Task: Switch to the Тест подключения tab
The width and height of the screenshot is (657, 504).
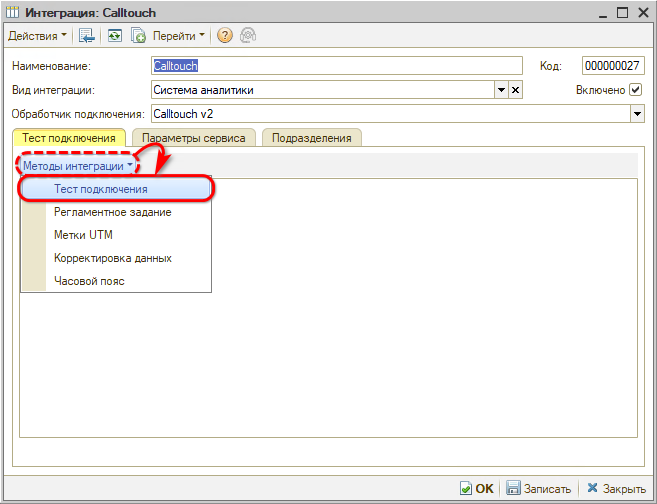Action: tap(69, 138)
